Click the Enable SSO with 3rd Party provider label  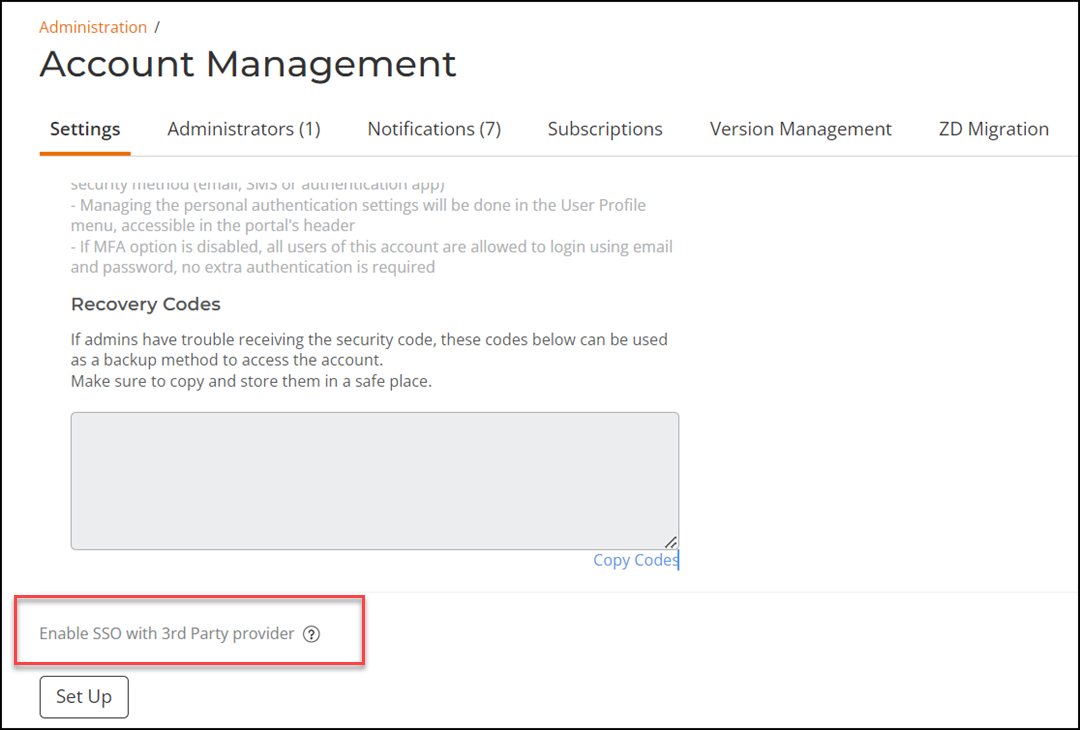[167, 634]
